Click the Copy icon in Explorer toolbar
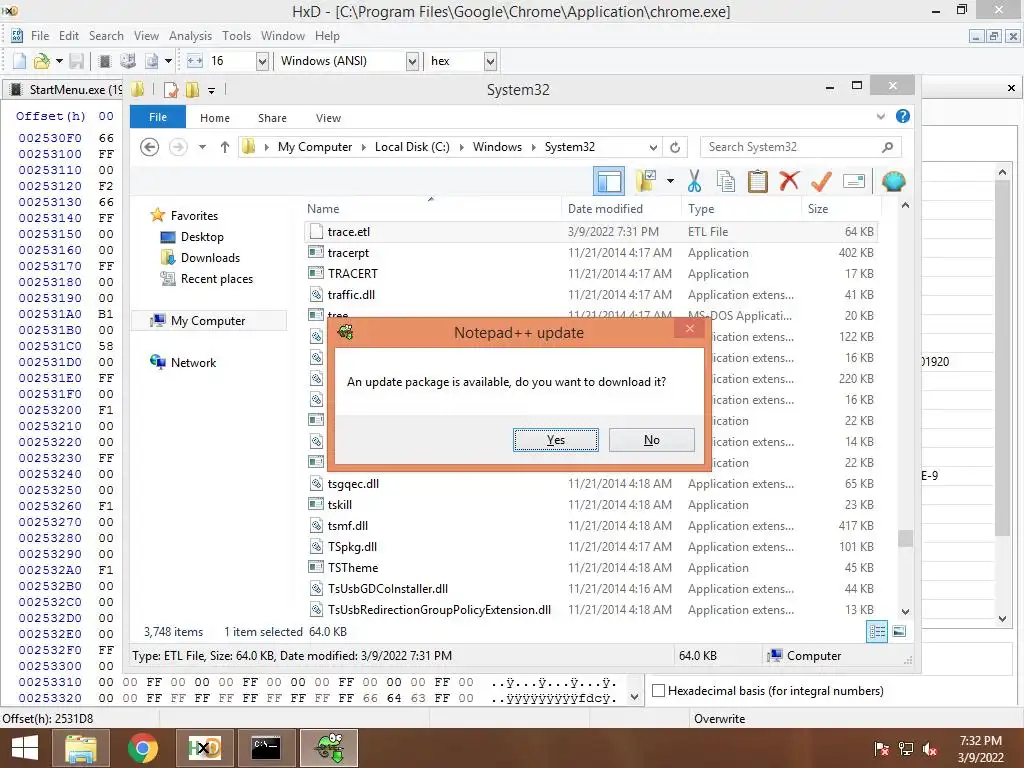 pyautogui.click(x=726, y=181)
